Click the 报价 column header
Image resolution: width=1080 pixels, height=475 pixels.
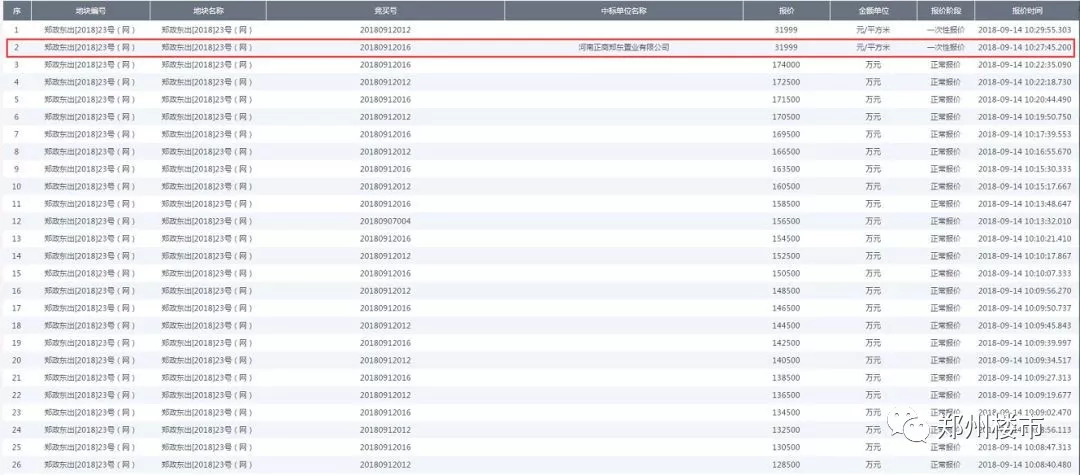(786, 11)
